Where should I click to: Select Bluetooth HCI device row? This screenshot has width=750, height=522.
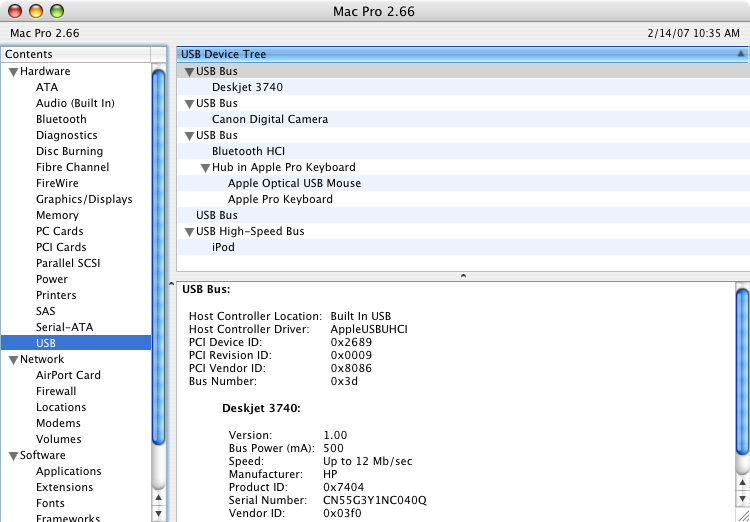click(463, 151)
